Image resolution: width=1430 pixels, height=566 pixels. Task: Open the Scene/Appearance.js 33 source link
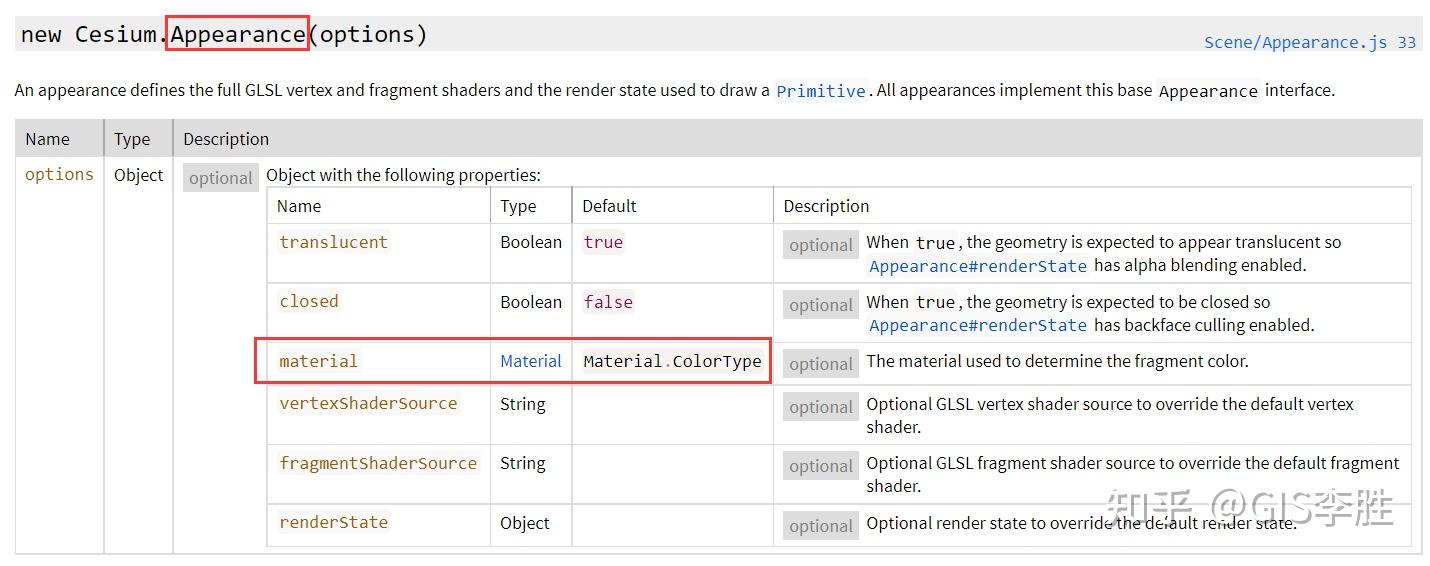[1309, 42]
